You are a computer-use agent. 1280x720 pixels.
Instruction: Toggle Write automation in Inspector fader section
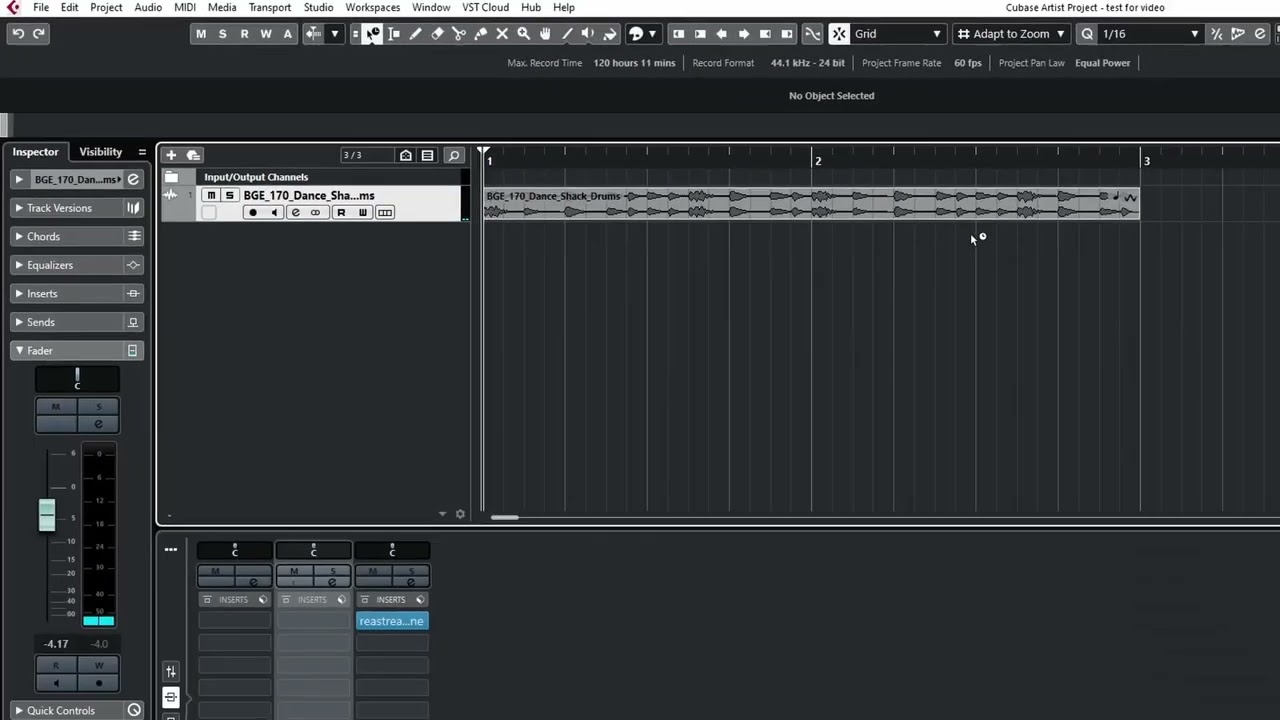click(x=98, y=666)
